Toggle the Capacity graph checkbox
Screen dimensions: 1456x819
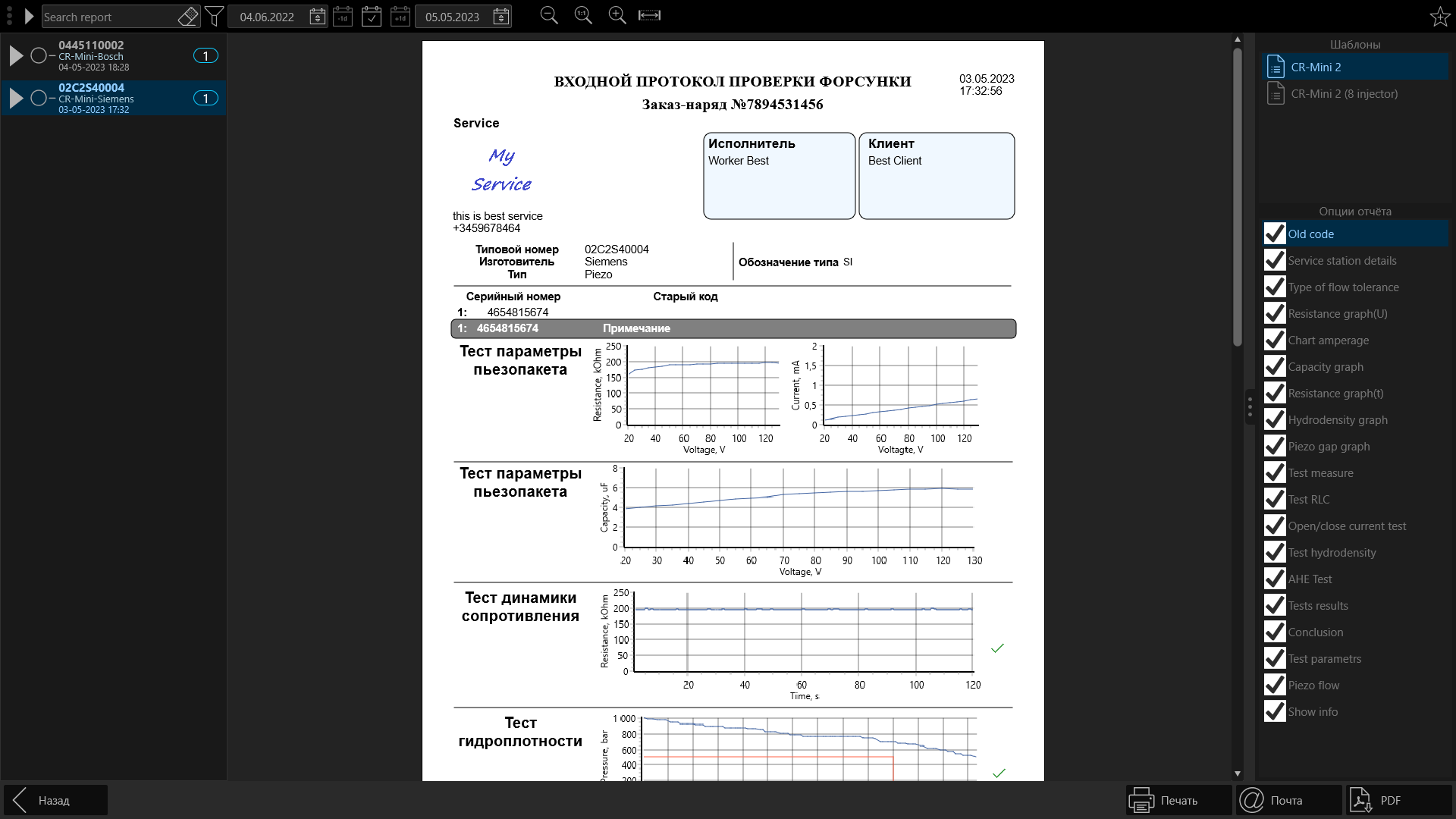(x=1275, y=366)
